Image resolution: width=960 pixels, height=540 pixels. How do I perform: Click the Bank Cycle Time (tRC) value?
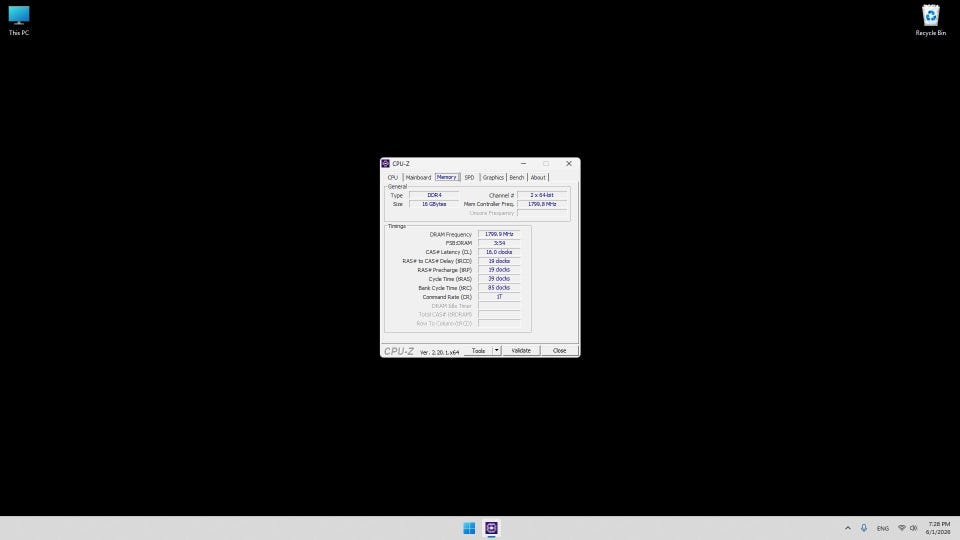coord(499,287)
